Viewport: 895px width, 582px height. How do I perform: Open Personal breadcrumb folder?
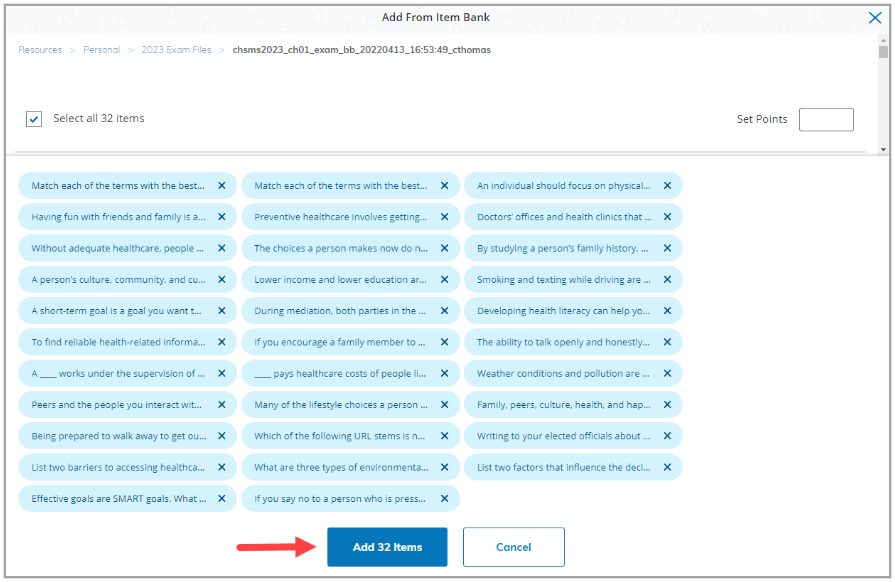[102, 50]
